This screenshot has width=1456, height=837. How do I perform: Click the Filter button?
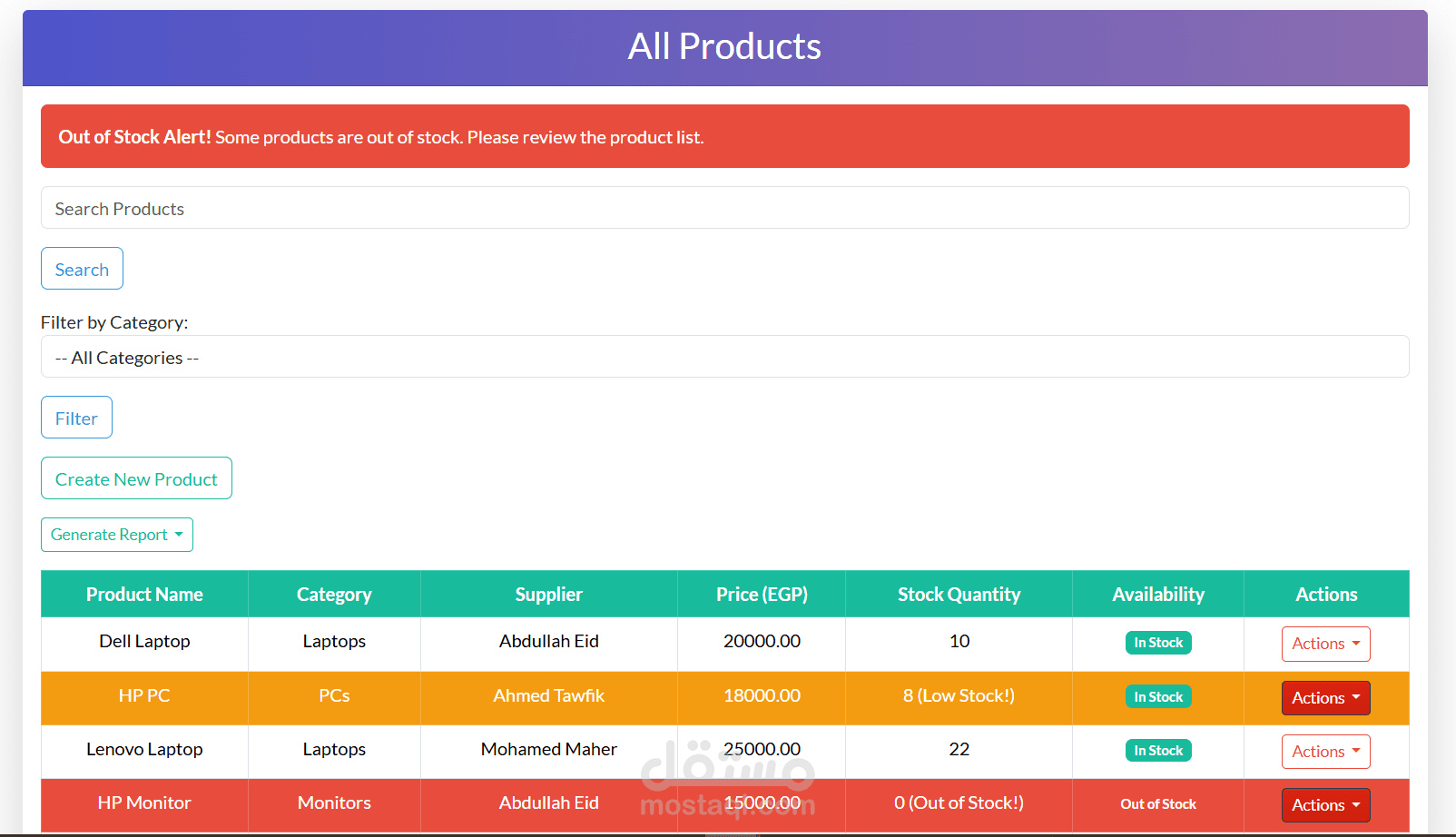[x=76, y=418]
